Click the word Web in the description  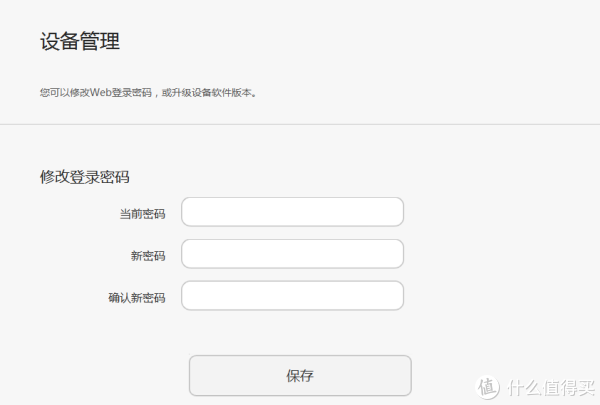pyautogui.click(x=100, y=92)
